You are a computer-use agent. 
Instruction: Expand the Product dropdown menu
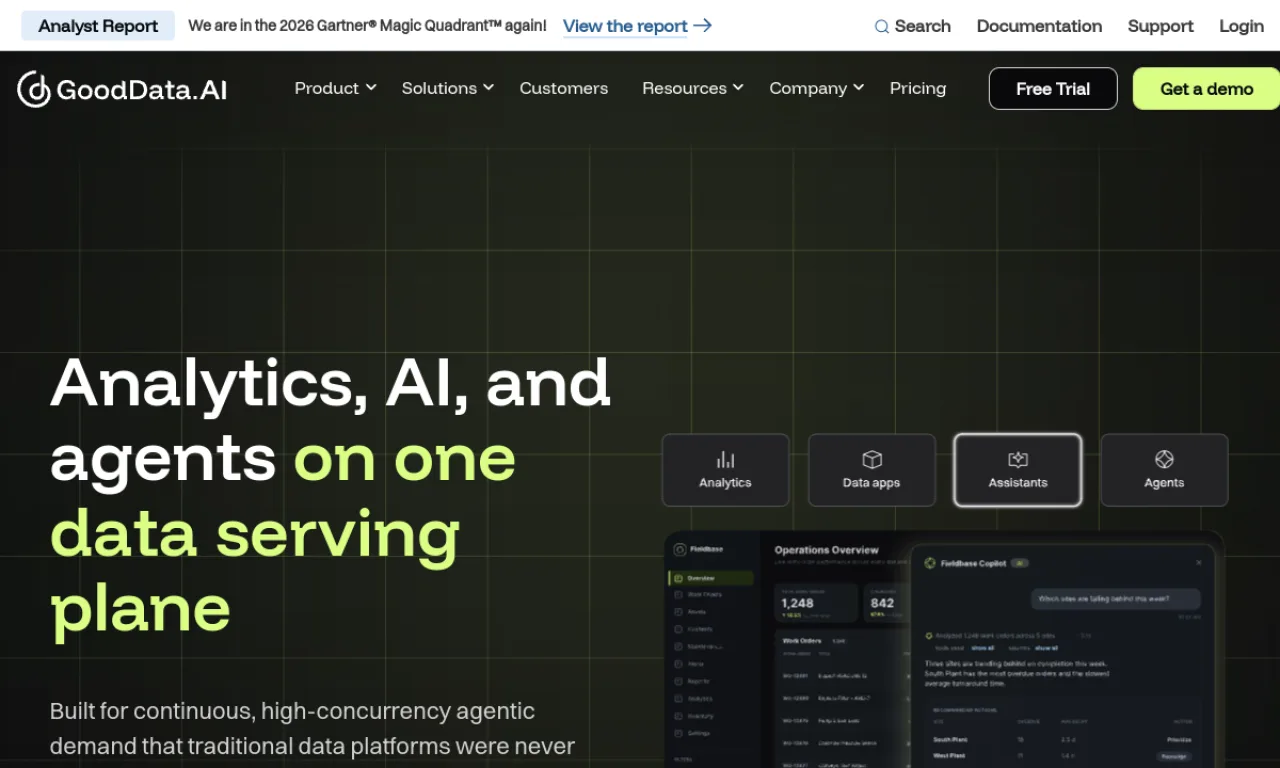[335, 88]
